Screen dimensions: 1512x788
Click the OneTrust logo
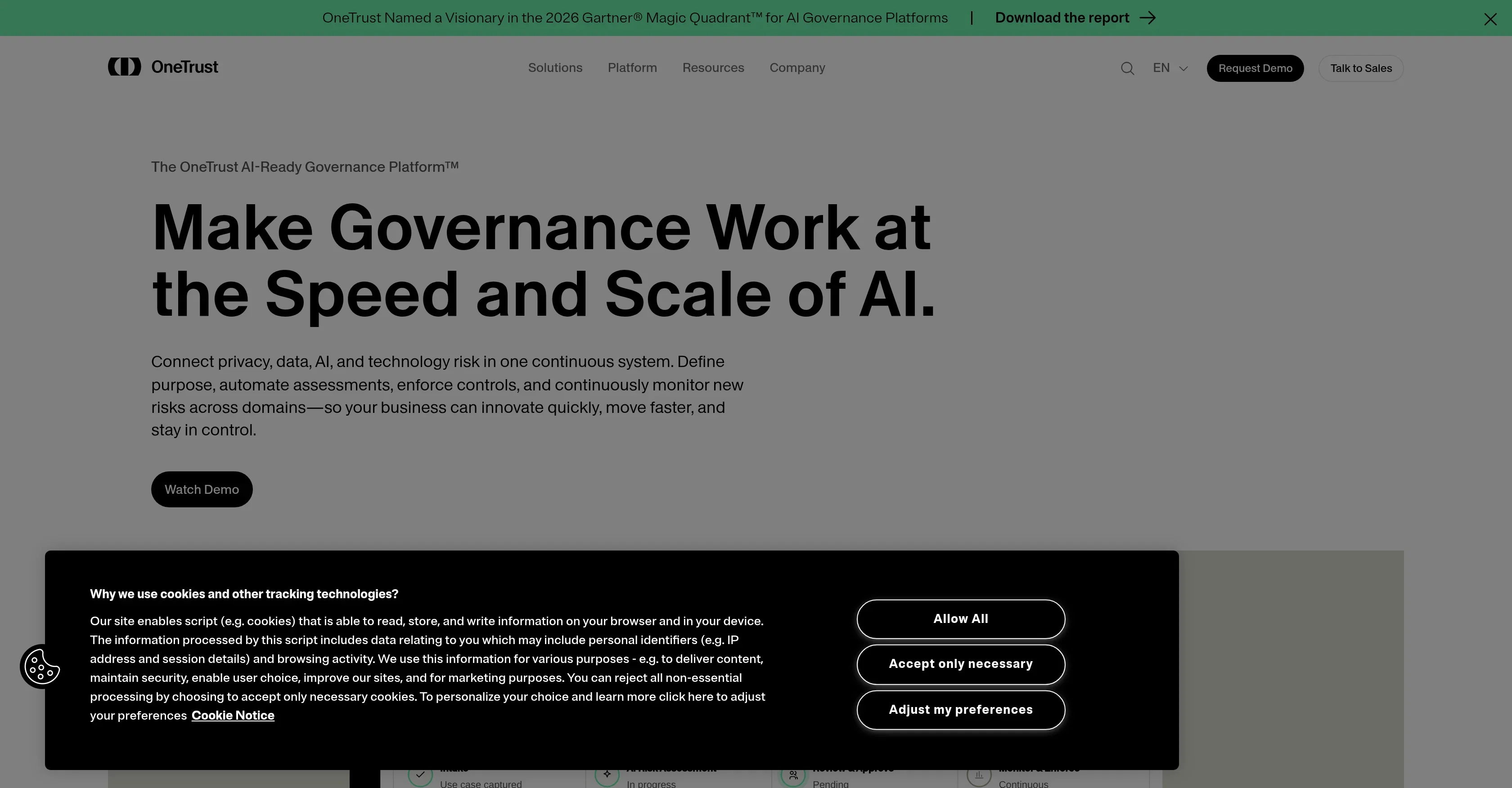click(162, 67)
